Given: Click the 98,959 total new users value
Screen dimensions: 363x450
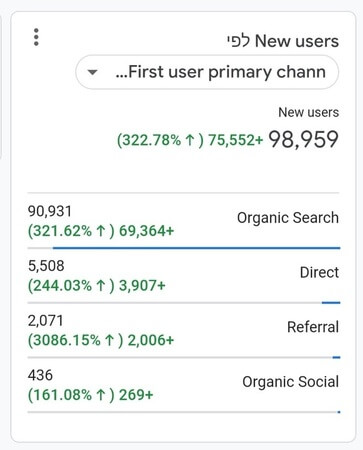Looking at the screenshot, I should (x=303, y=139).
